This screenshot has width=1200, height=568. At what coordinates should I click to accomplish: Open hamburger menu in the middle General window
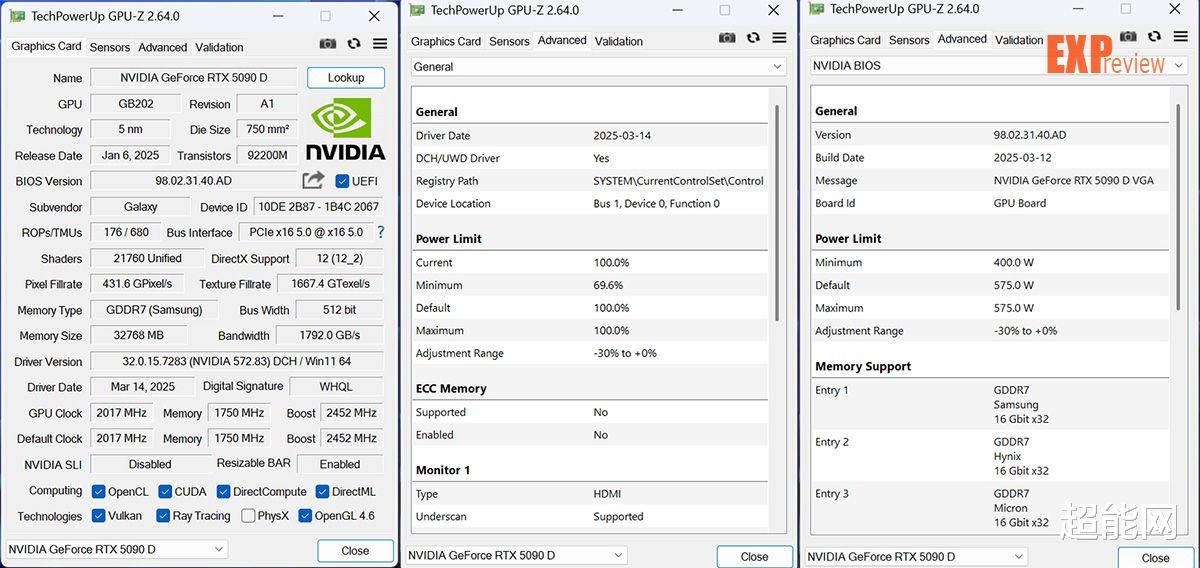[x=779, y=38]
